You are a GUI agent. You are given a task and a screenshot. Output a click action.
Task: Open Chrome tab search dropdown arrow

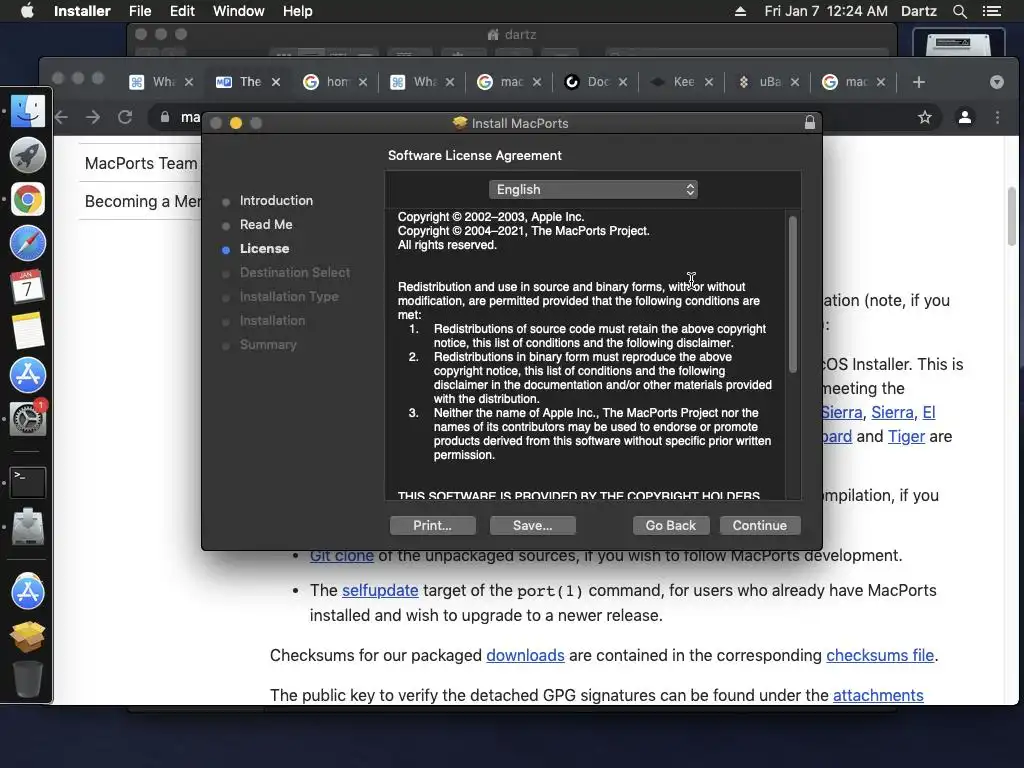(997, 82)
